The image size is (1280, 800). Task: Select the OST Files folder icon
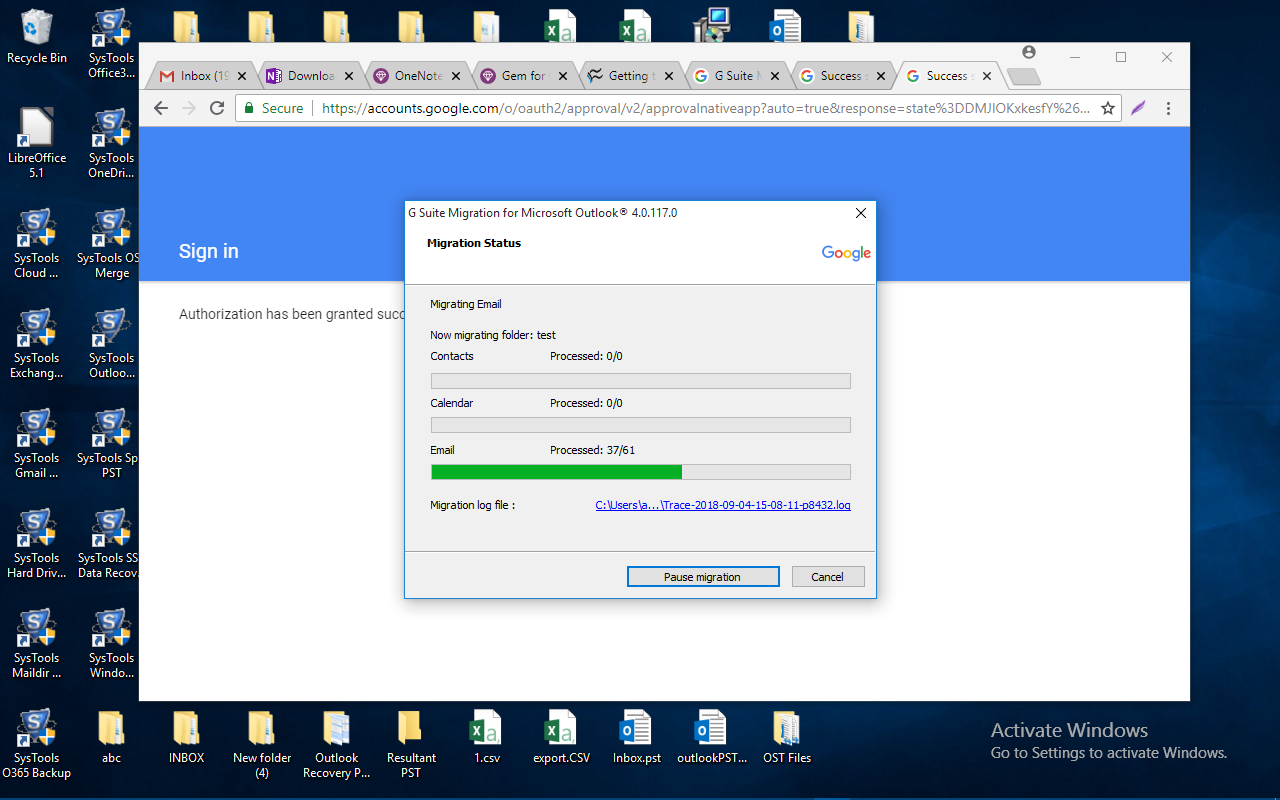pyautogui.click(x=787, y=736)
